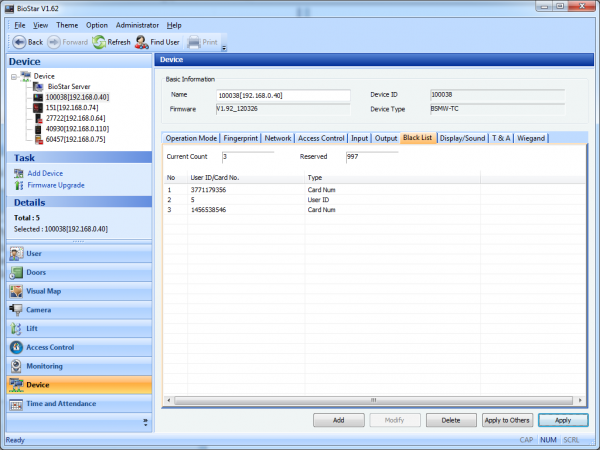Open the Administrator menu
Viewport: 600px width, 450px height.
pos(137,24)
